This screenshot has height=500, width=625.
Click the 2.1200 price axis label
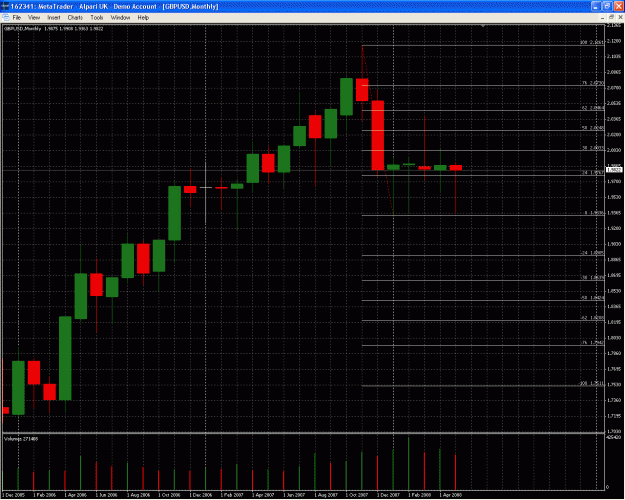(614, 41)
